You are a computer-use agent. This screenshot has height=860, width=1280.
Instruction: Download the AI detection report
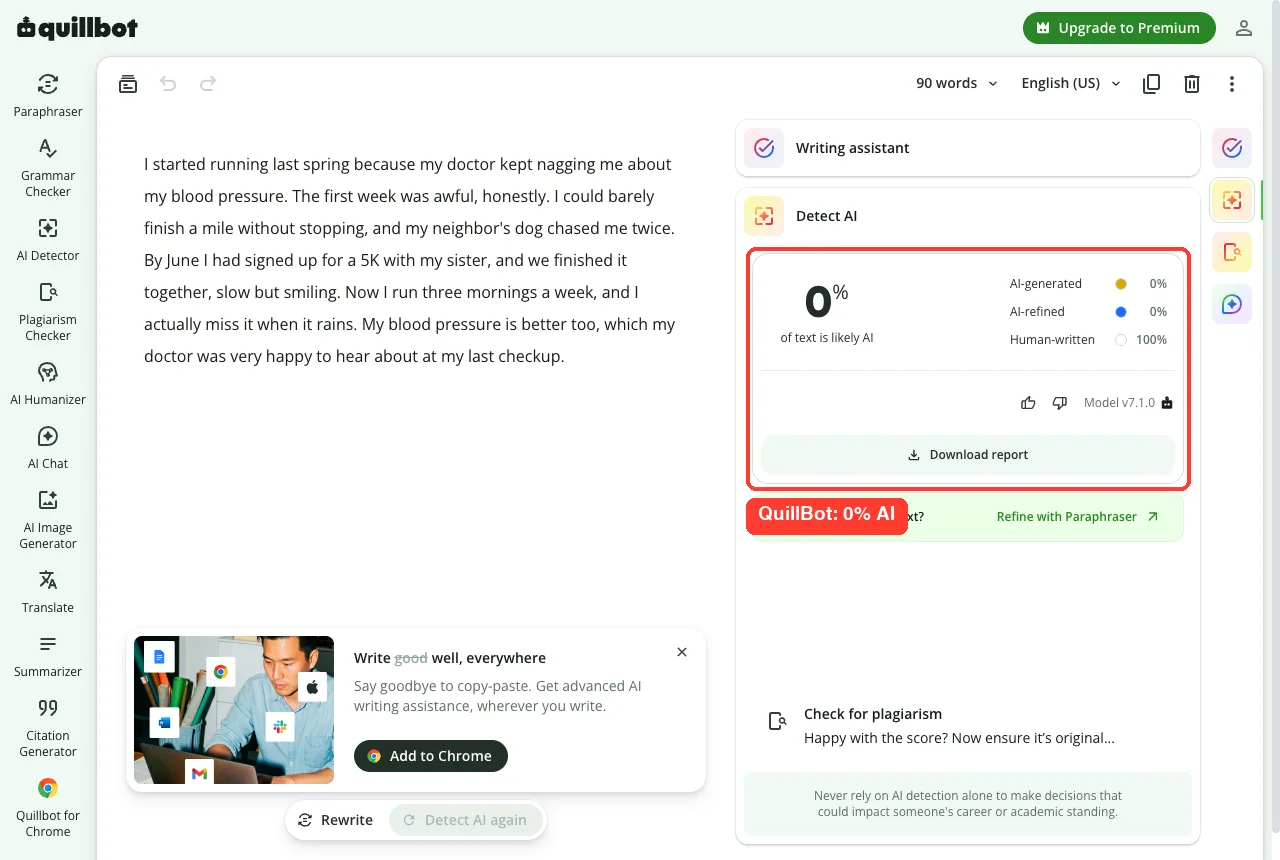click(x=968, y=455)
